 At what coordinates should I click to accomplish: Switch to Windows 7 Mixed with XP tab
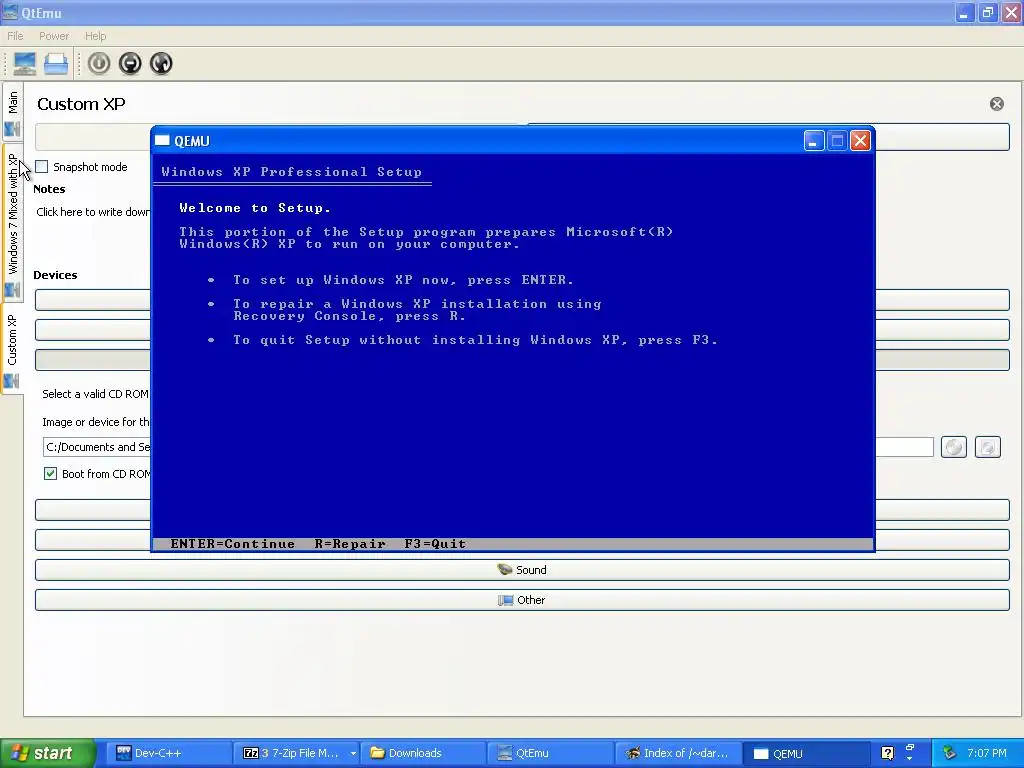(12, 222)
